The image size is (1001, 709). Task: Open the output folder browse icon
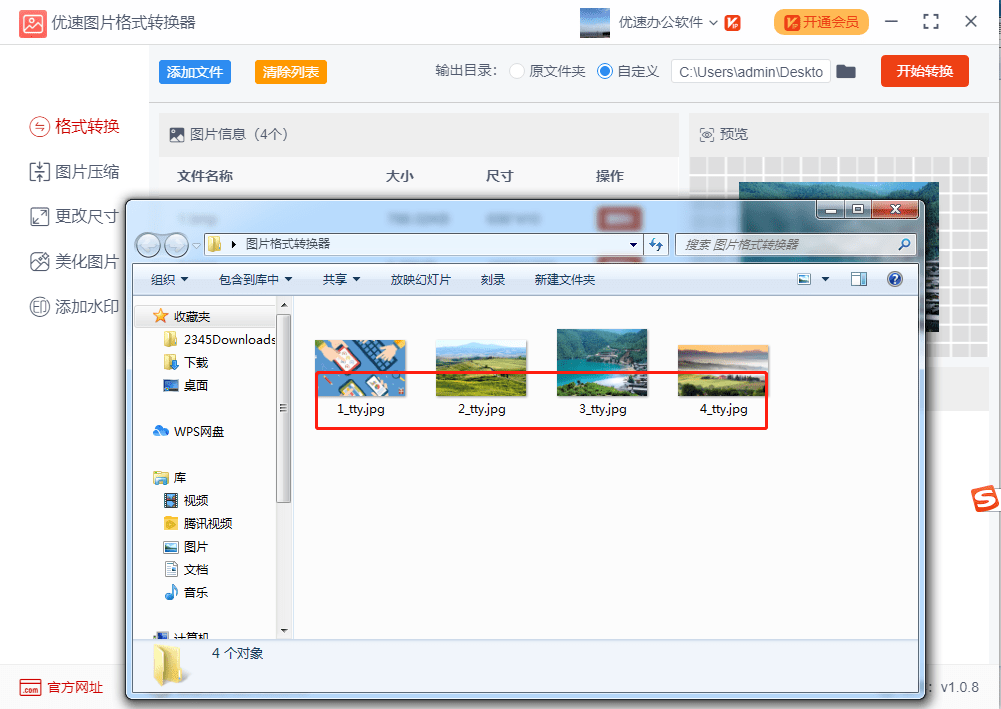point(846,71)
